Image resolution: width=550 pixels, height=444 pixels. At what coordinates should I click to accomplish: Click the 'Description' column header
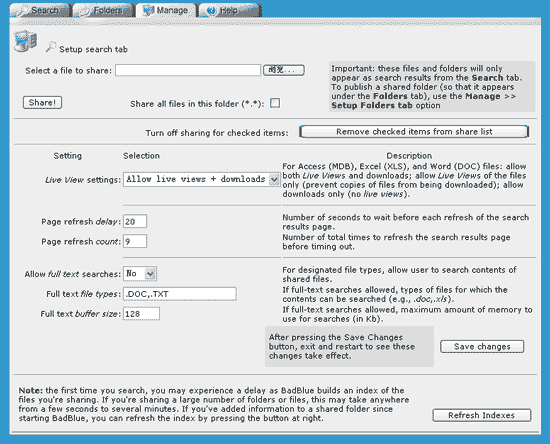coord(409,156)
